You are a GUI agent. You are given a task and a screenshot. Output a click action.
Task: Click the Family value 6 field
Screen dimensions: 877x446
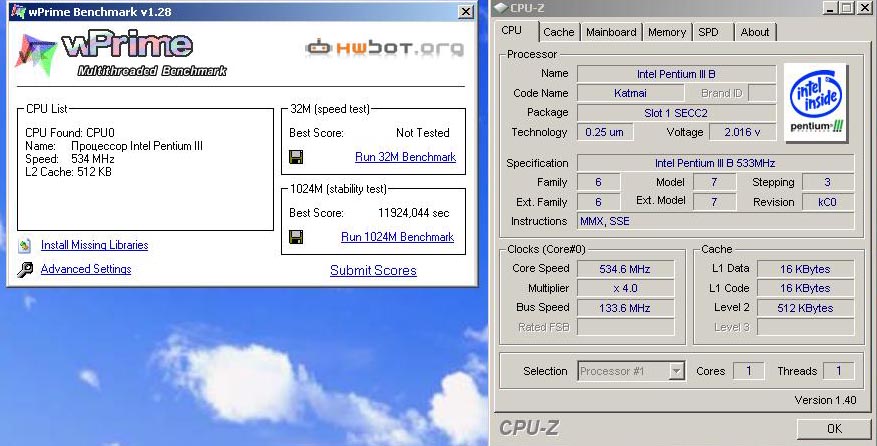598,182
